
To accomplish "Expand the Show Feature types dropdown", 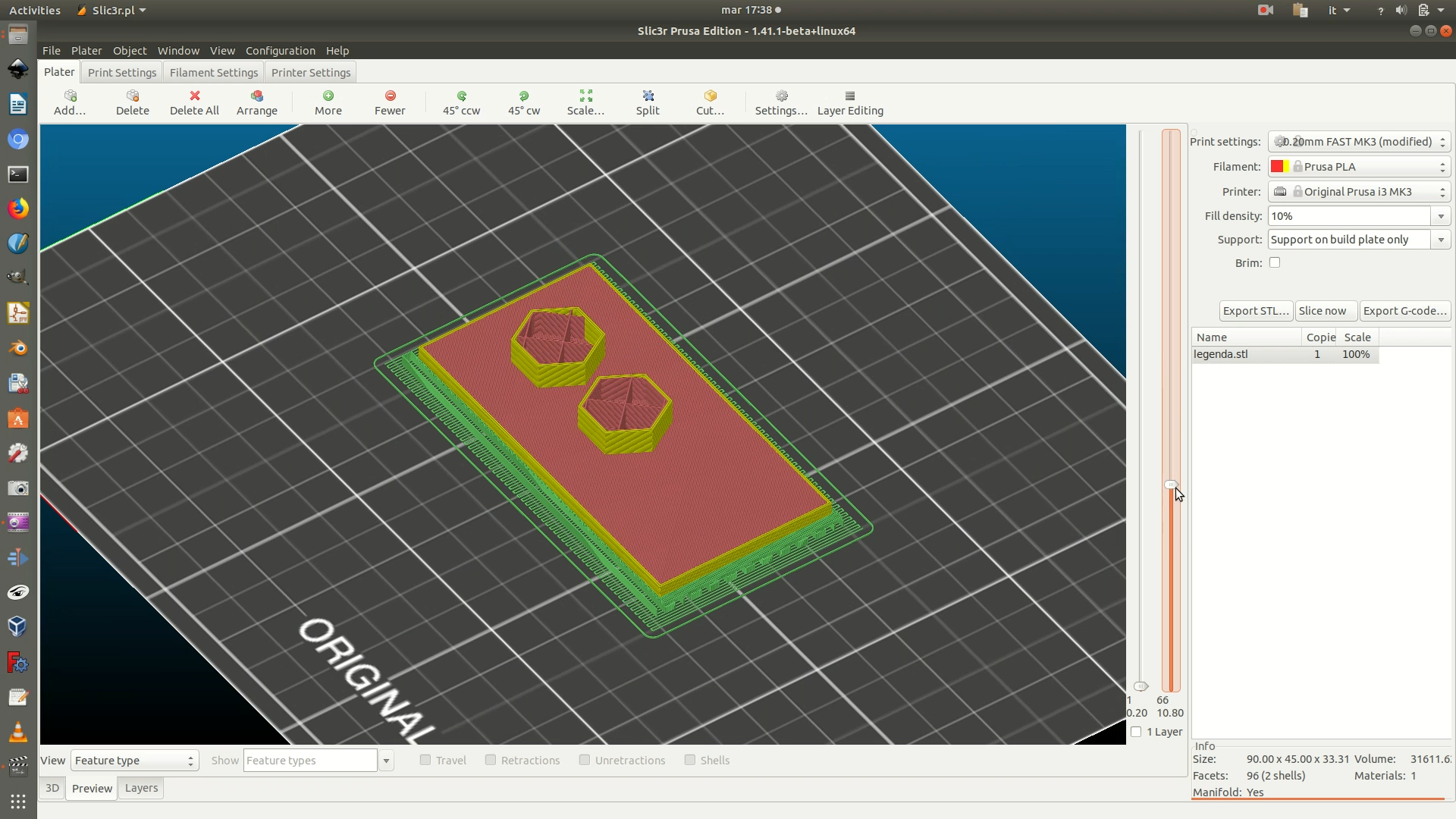I will [x=386, y=761].
